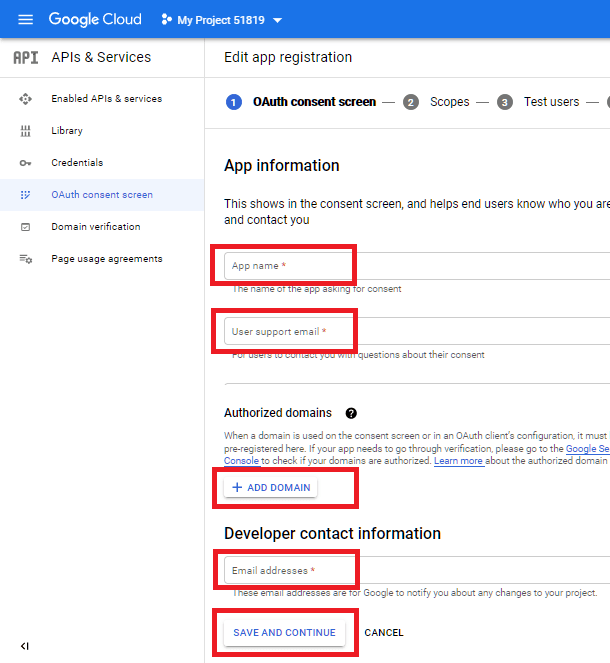The height and width of the screenshot is (663, 610).
Task: Click step 1 circle in stepper
Action: (234, 102)
